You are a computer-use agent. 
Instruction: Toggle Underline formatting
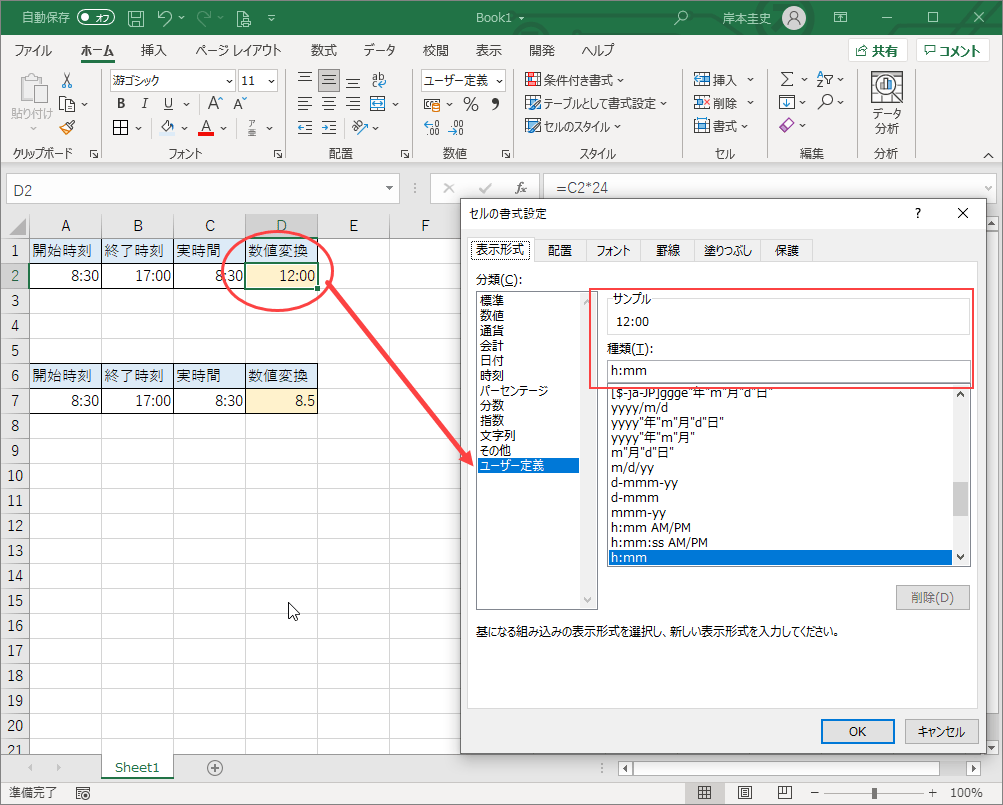(168, 104)
